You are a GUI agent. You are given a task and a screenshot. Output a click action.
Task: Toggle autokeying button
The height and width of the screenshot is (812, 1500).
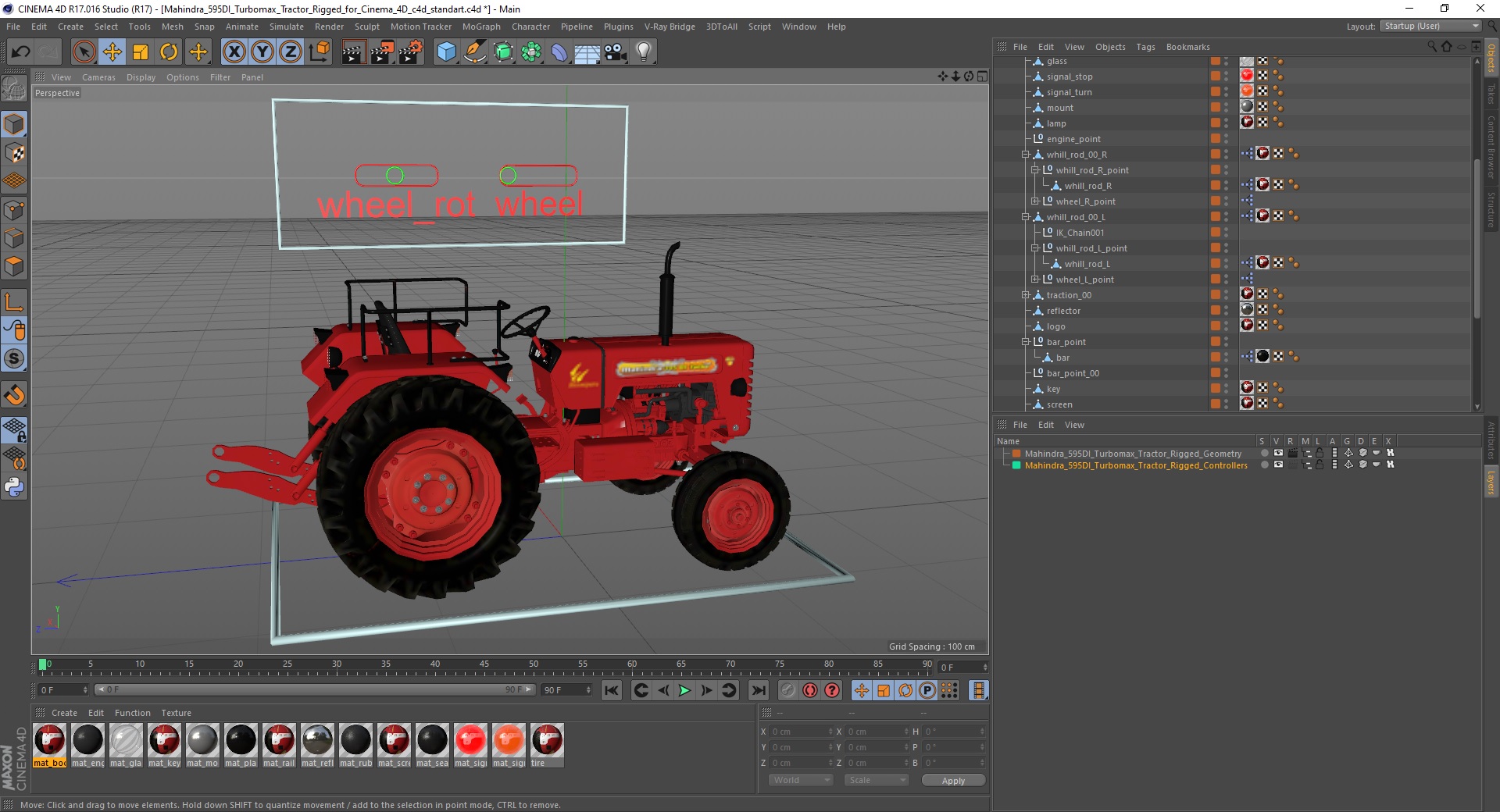[810, 690]
